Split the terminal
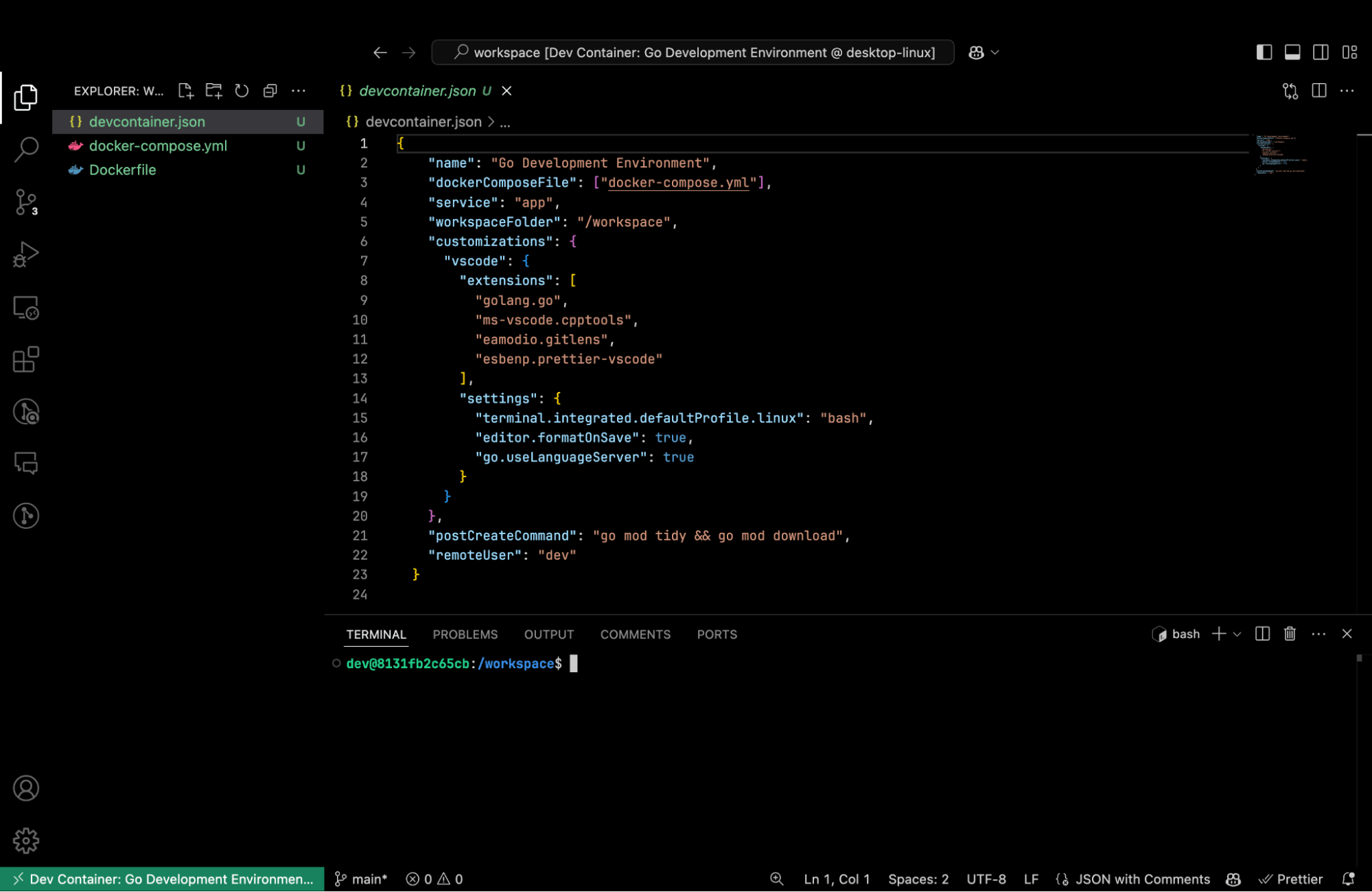 [x=1262, y=634]
